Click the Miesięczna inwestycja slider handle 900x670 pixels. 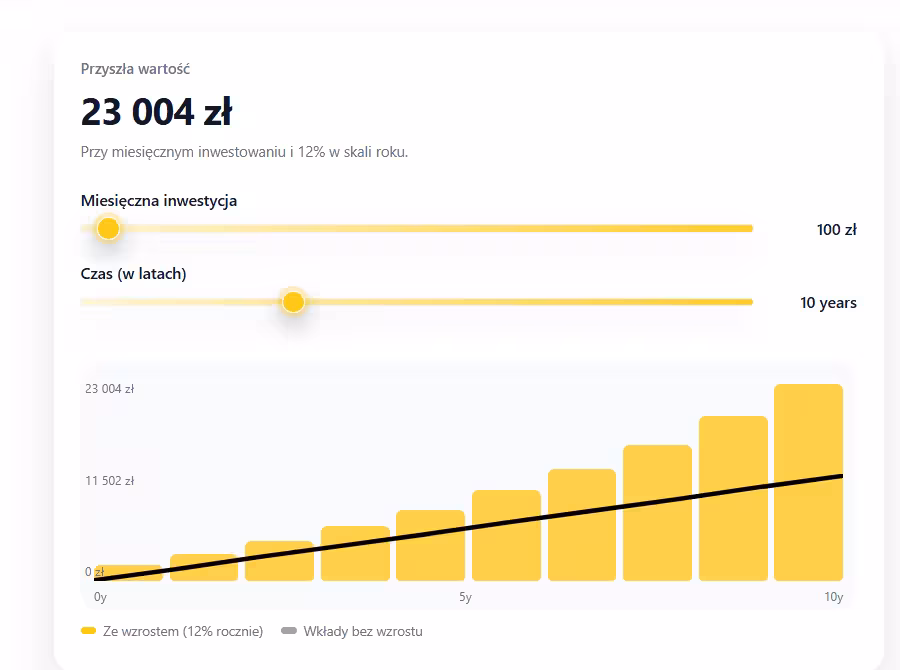[x=108, y=229]
